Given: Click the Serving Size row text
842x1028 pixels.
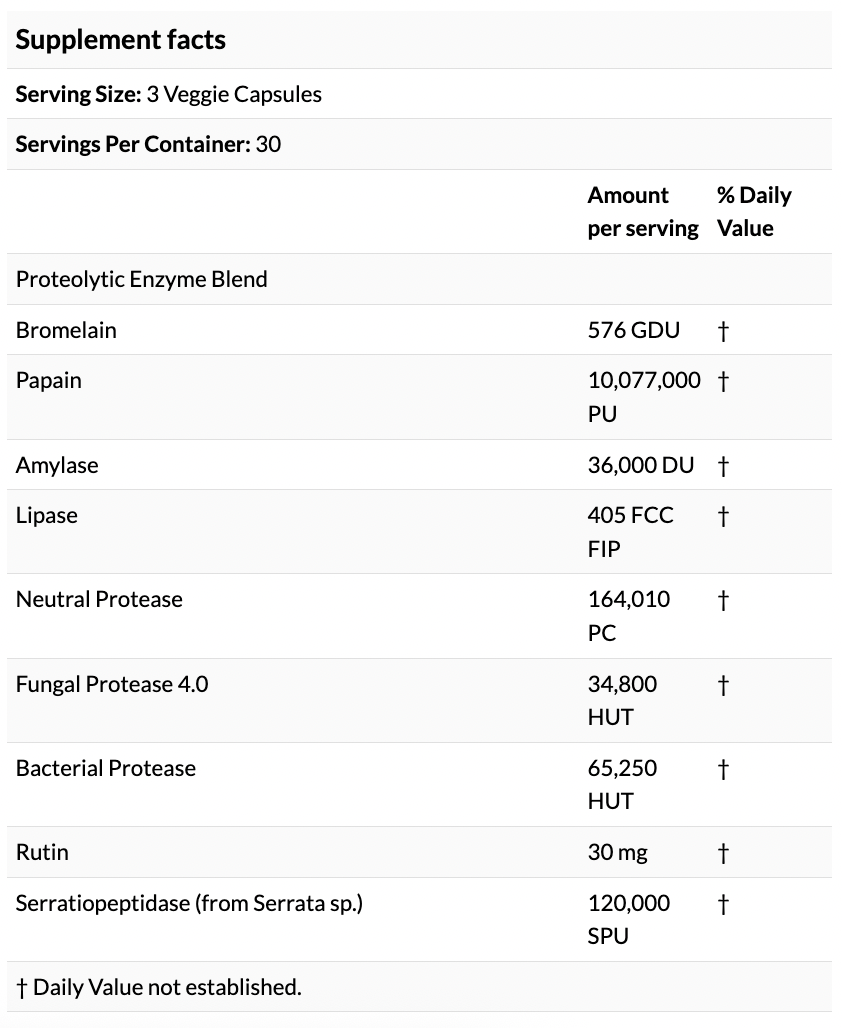Looking at the screenshot, I should pos(169,94).
